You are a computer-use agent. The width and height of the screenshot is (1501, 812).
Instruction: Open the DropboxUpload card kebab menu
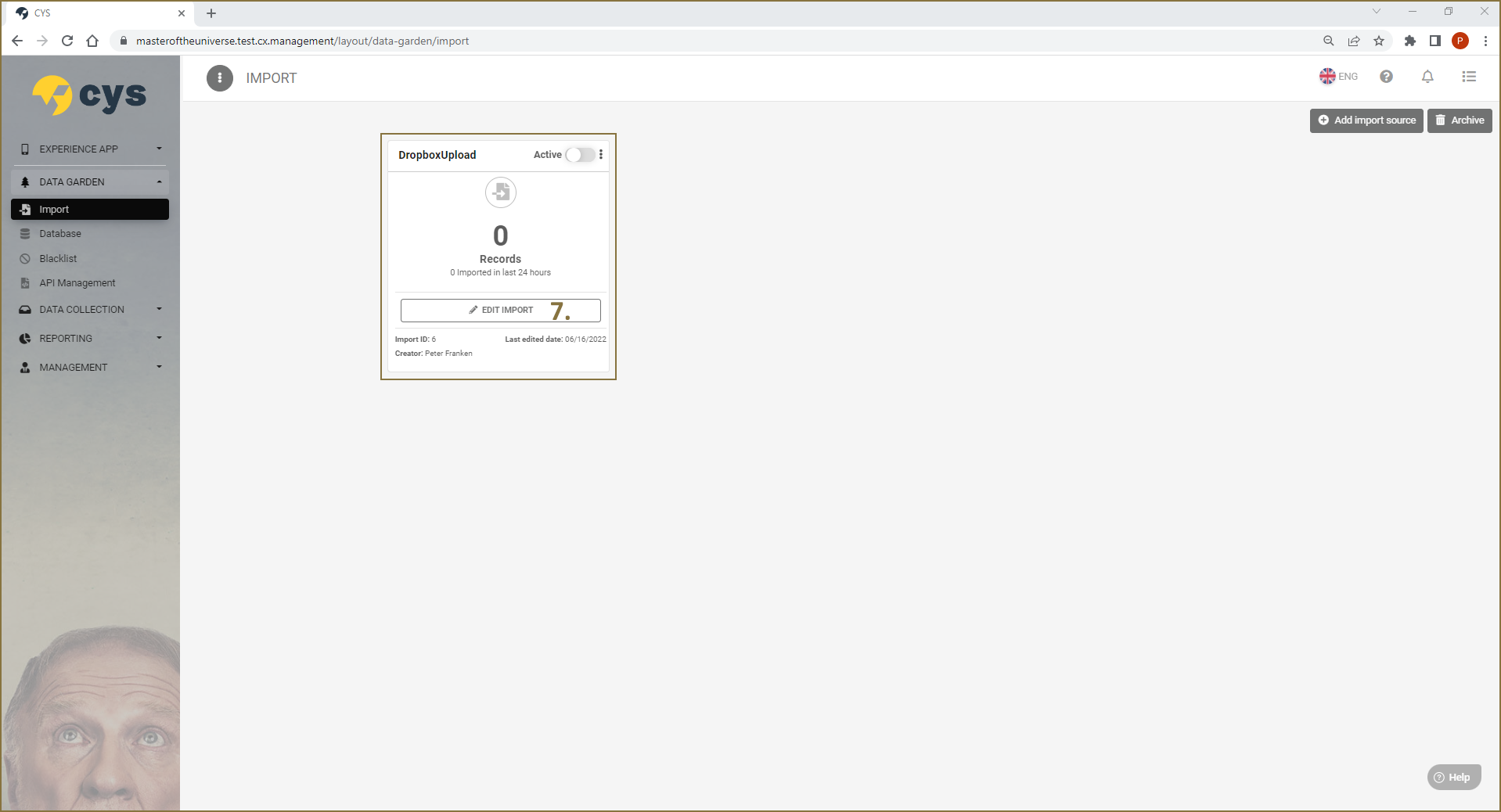(x=601, y=155)
